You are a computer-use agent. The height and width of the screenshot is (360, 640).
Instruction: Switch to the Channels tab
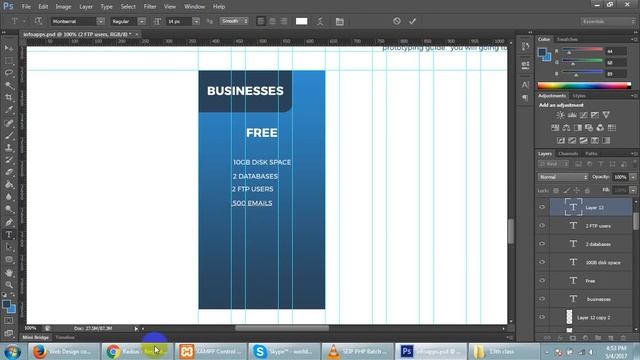pos(568,154)
